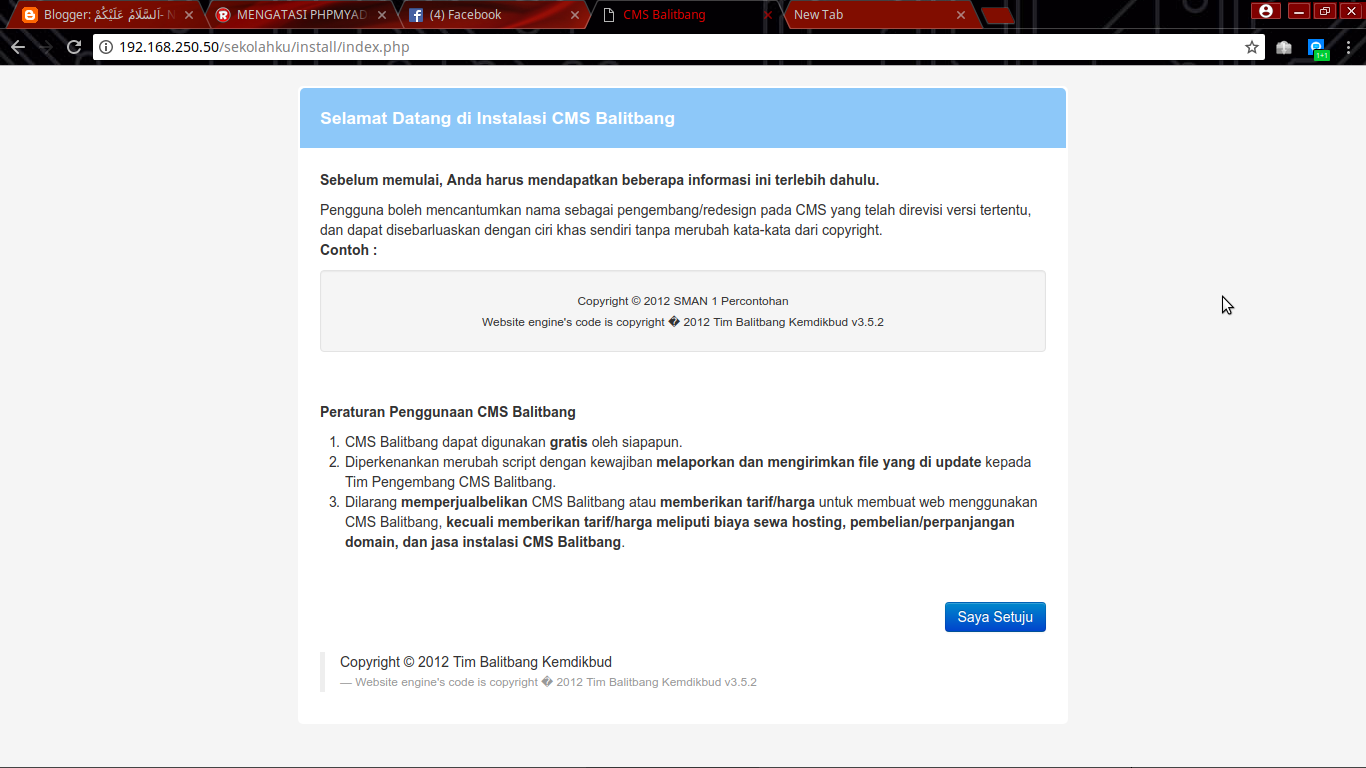1366x768 pixels.
Task: Click the browser forward arrow
Action: pyautogui.click(x=46, y=47)
